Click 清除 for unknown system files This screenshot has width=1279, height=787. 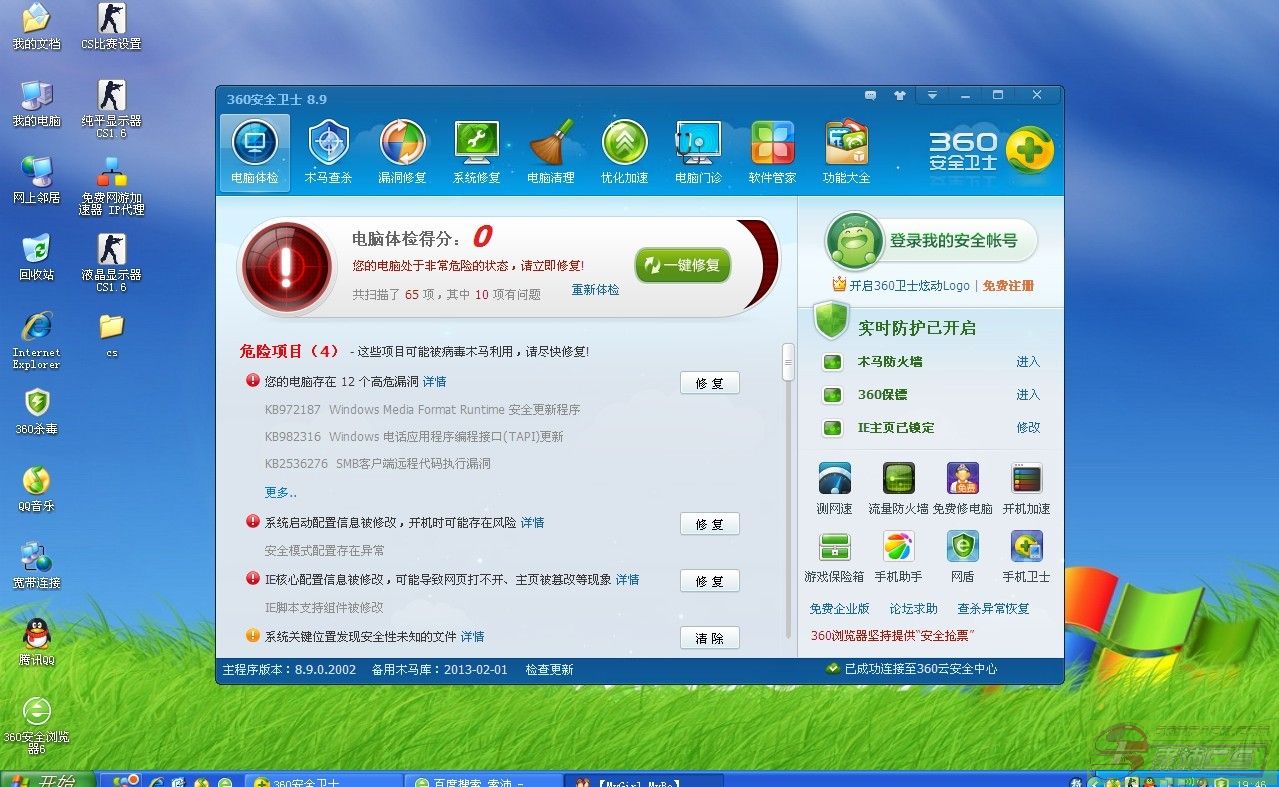point(709,638)
